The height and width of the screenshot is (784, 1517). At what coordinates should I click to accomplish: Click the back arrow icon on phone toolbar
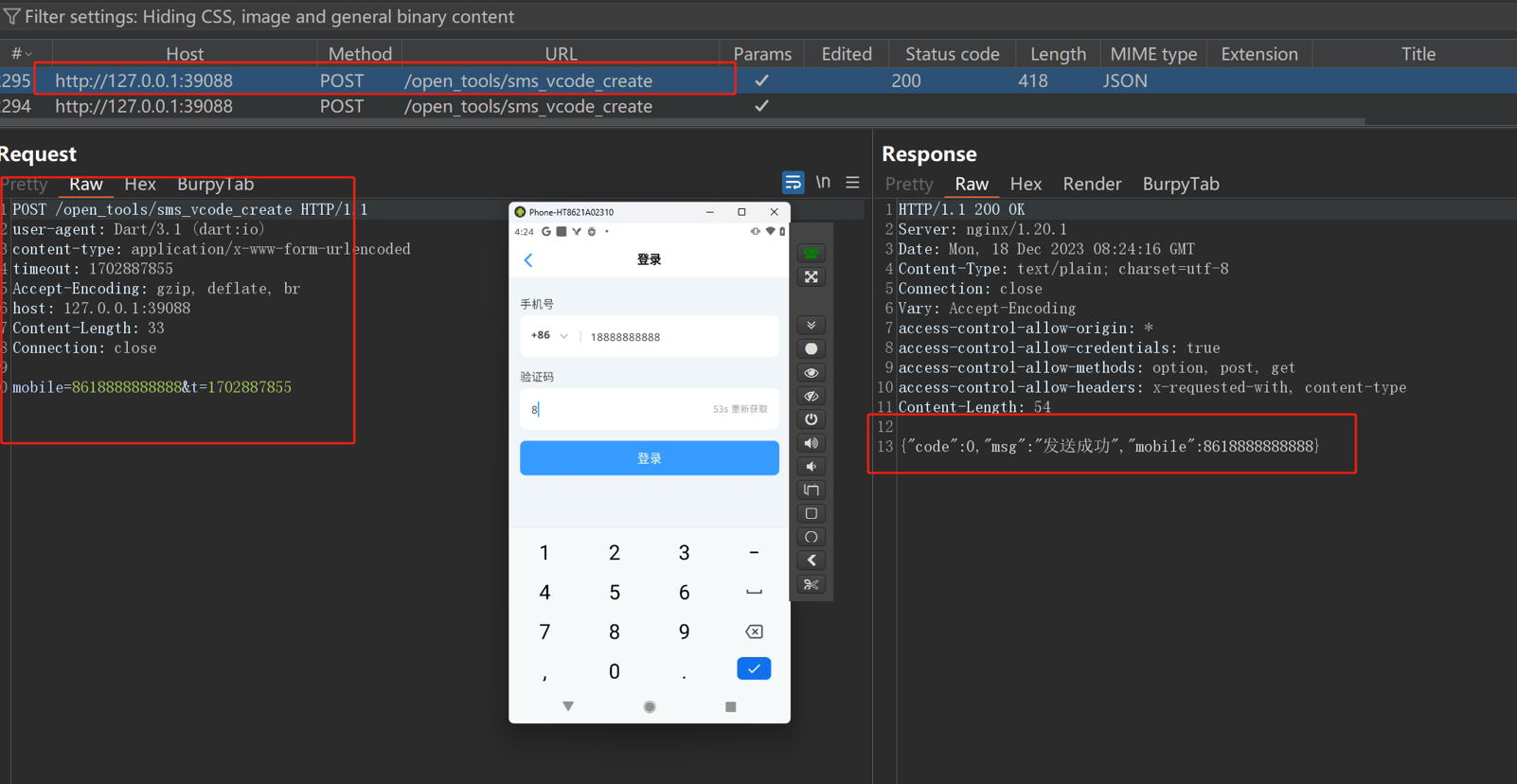(812, 561)
